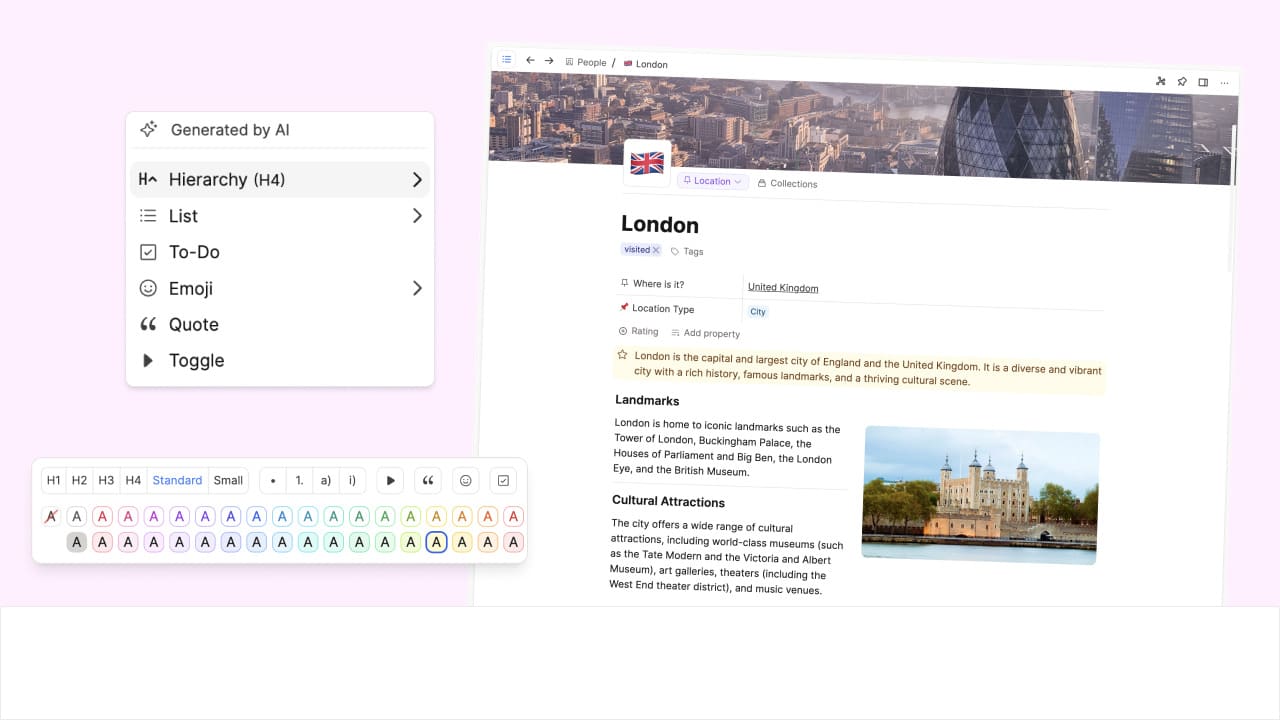Click the forward navigation arrow

tap(549, 60)
